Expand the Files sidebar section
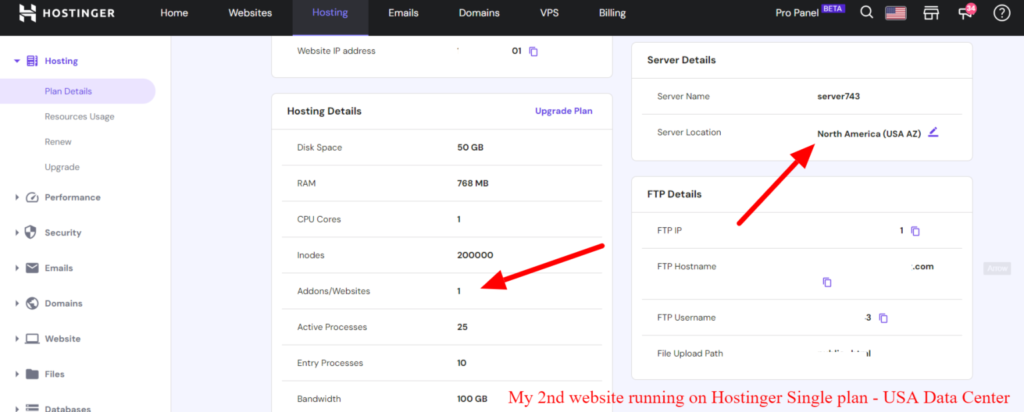Image resolution: width=1024 pixels, height=412 pixels. [17, 374]
